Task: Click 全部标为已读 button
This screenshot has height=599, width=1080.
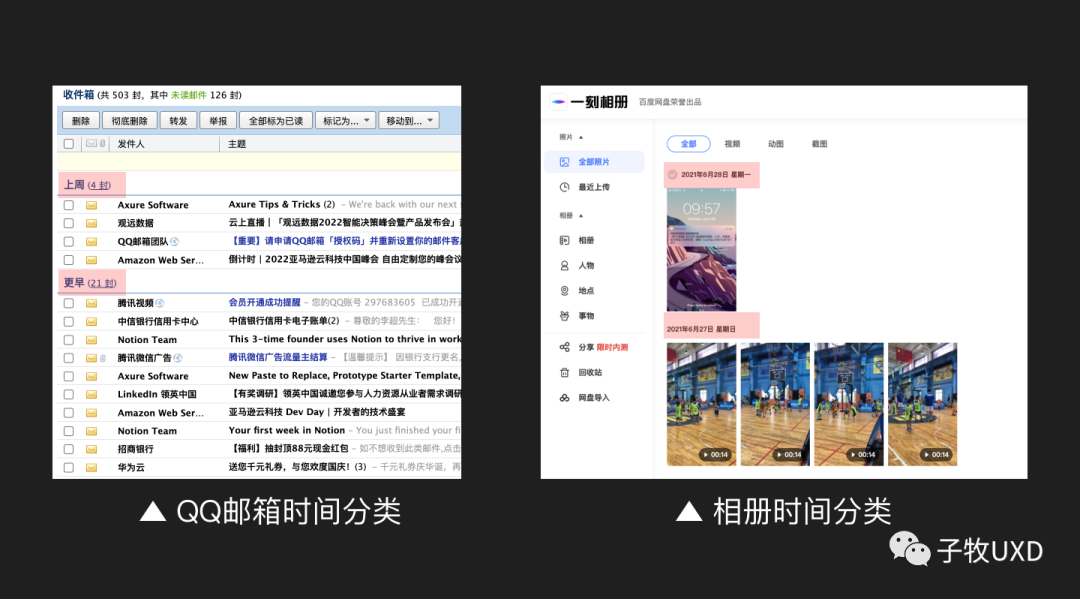Action: pos(276,120)
